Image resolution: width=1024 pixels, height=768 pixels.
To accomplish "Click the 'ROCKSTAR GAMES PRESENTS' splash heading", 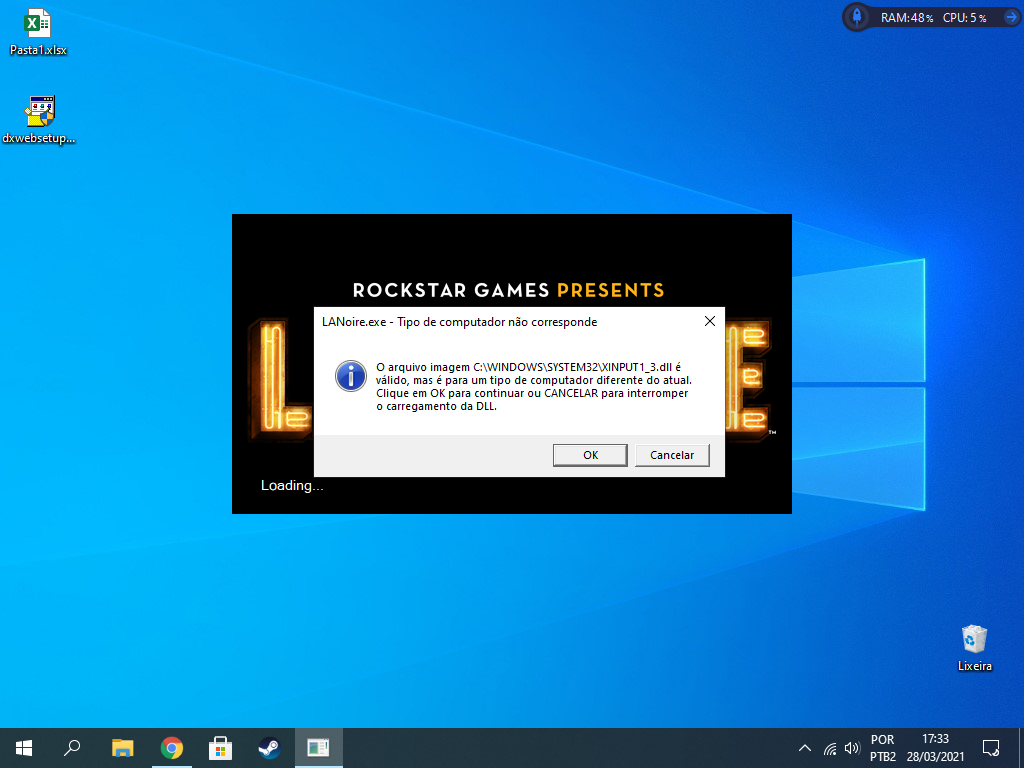I will coord(508,290).
